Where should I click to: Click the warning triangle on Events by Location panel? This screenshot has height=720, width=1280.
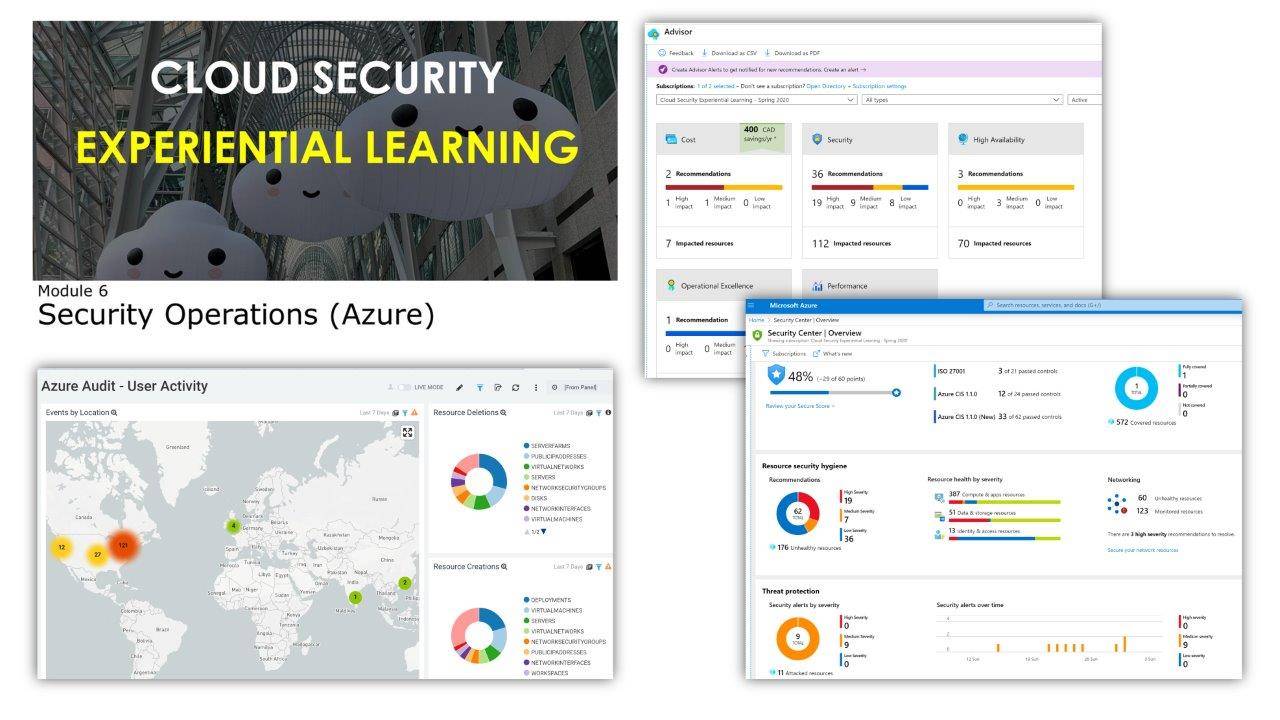[414, 412]
